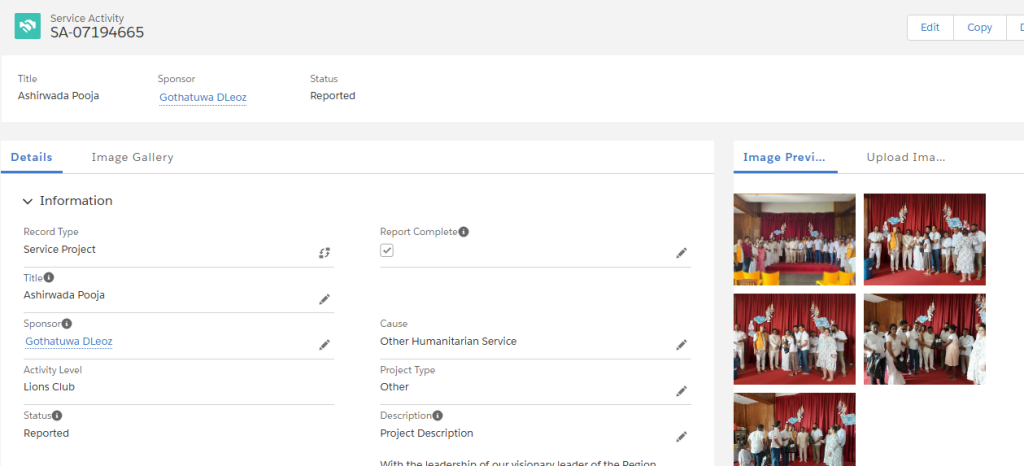Show info tooltip for Report Complete
The height and width of the screenshot is (466, 1024).
(x=464, y=232)
